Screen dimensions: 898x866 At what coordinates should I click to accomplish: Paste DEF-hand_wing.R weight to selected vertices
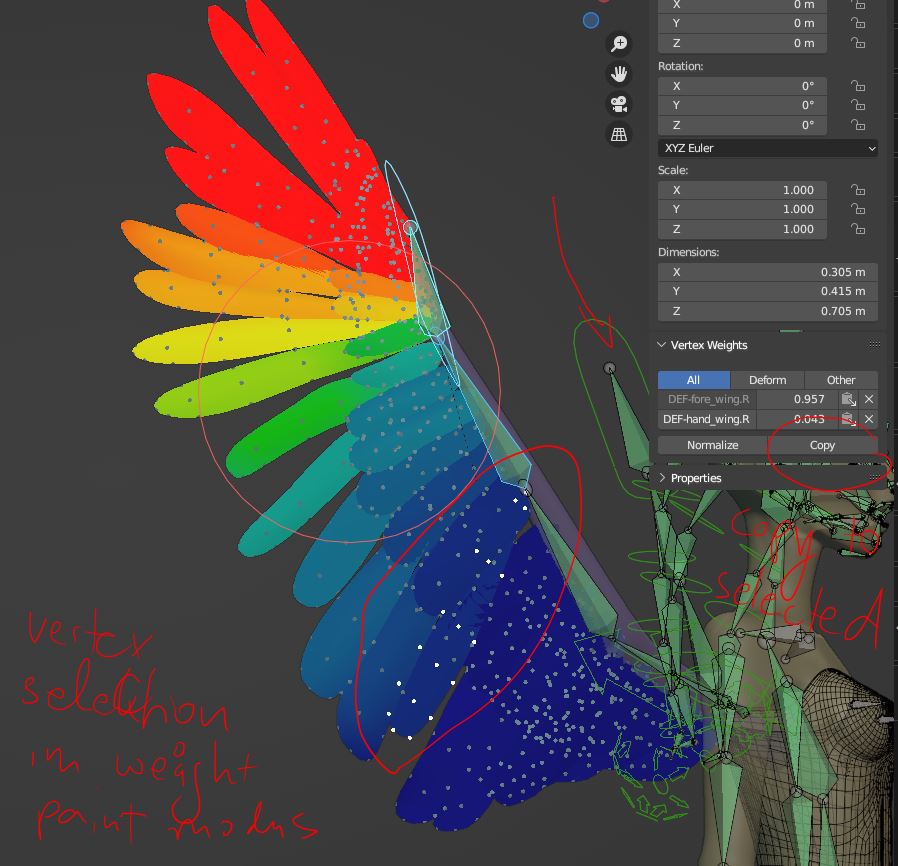848,420
